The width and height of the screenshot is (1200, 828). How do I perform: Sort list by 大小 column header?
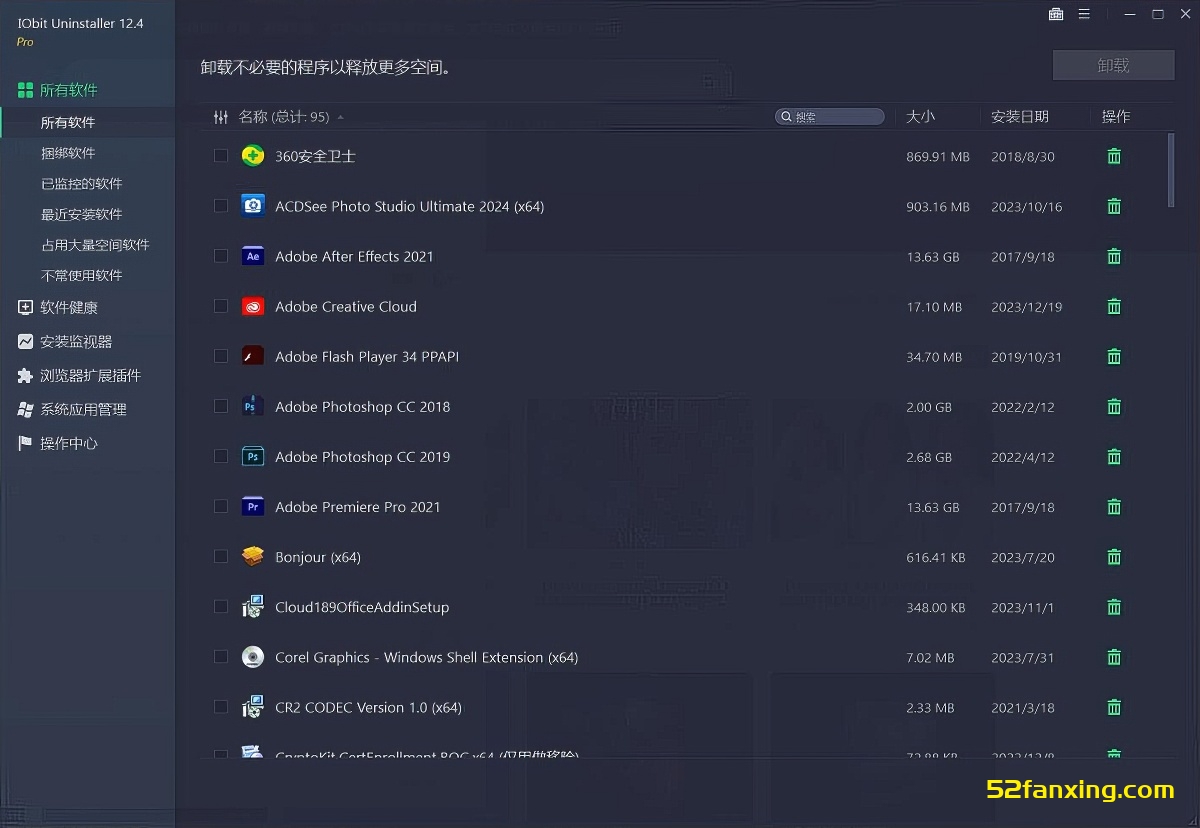click(920, 116)
